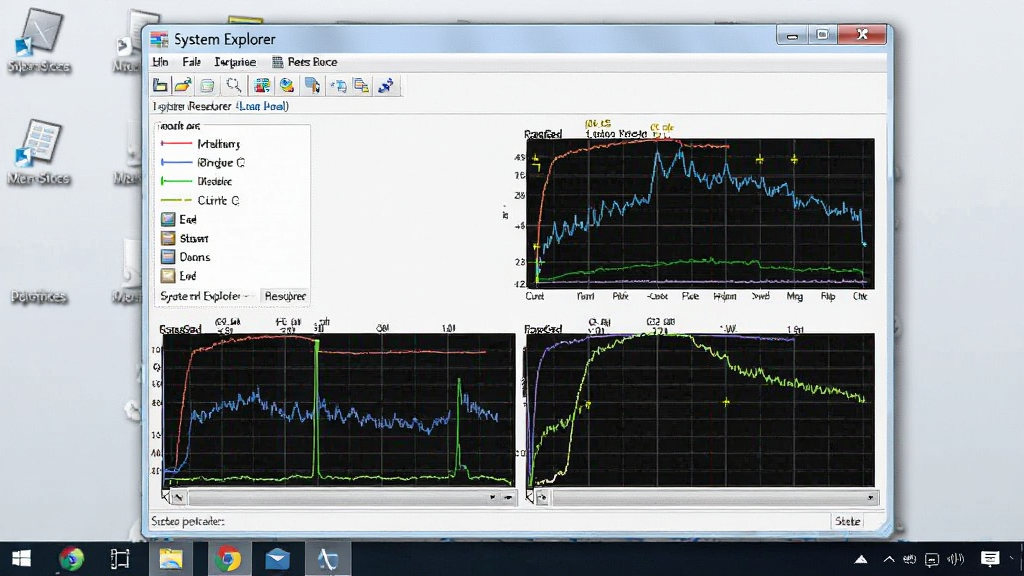Follow the blue Loan Pool link
This screenshot has width=1024, height=576.
(x=263, y=106)
